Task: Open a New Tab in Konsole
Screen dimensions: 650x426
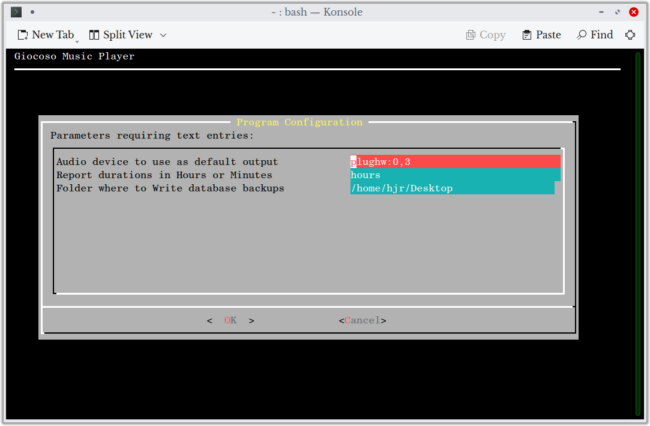Action: [x=46, y=35]
